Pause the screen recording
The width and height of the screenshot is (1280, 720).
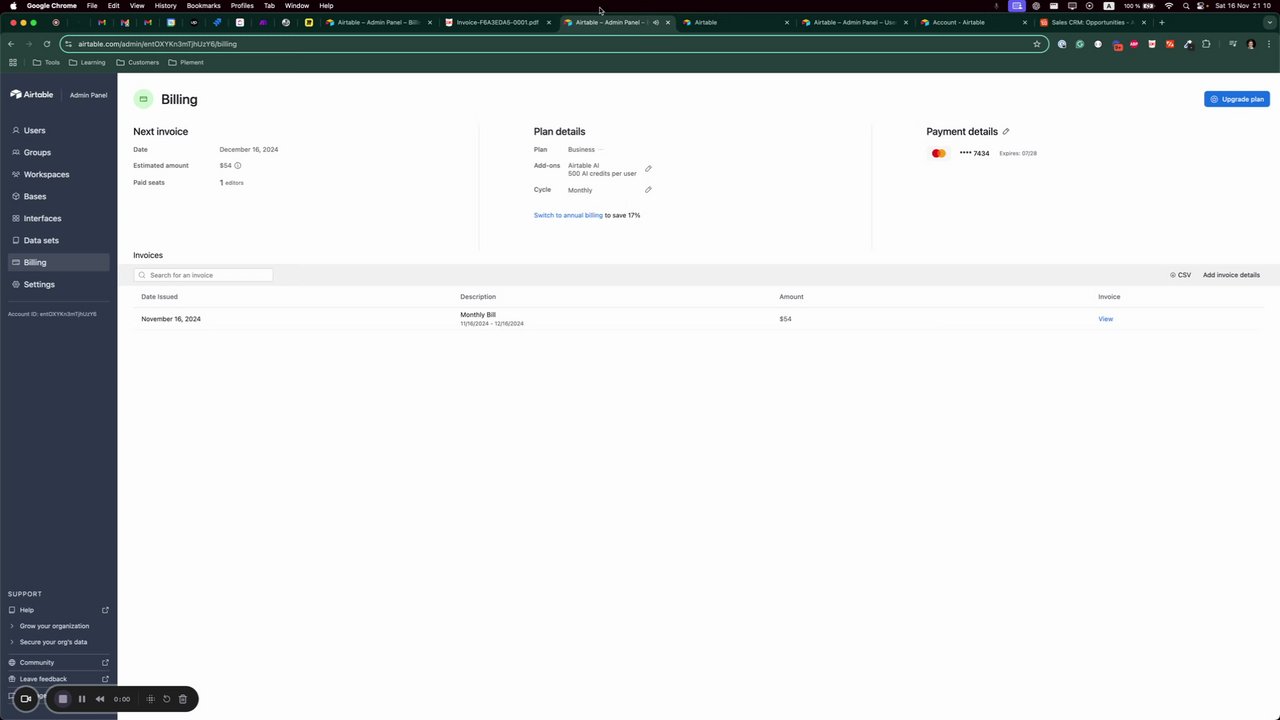tap(82, 699)
